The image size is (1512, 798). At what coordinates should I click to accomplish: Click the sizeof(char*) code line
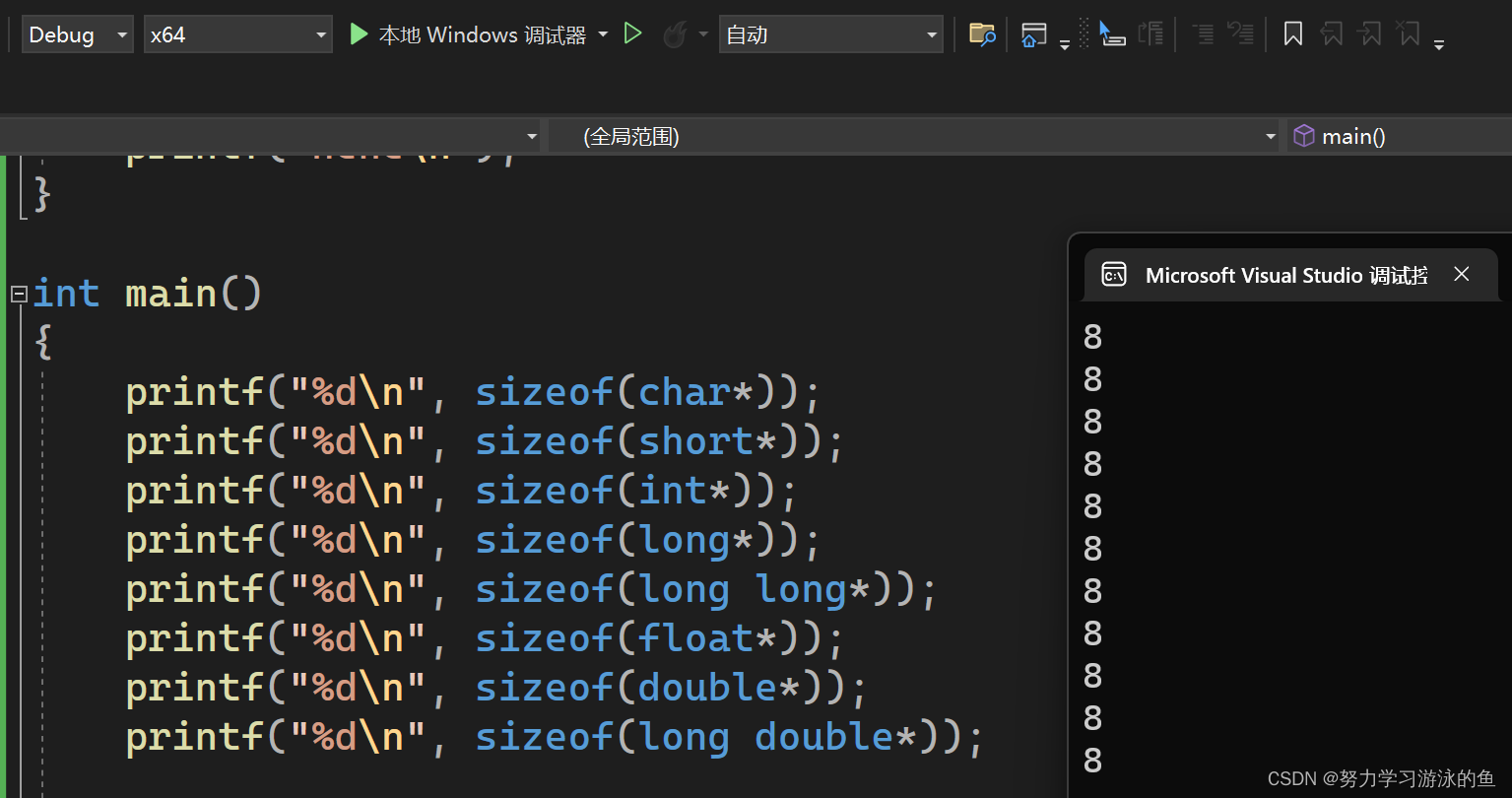473,392
